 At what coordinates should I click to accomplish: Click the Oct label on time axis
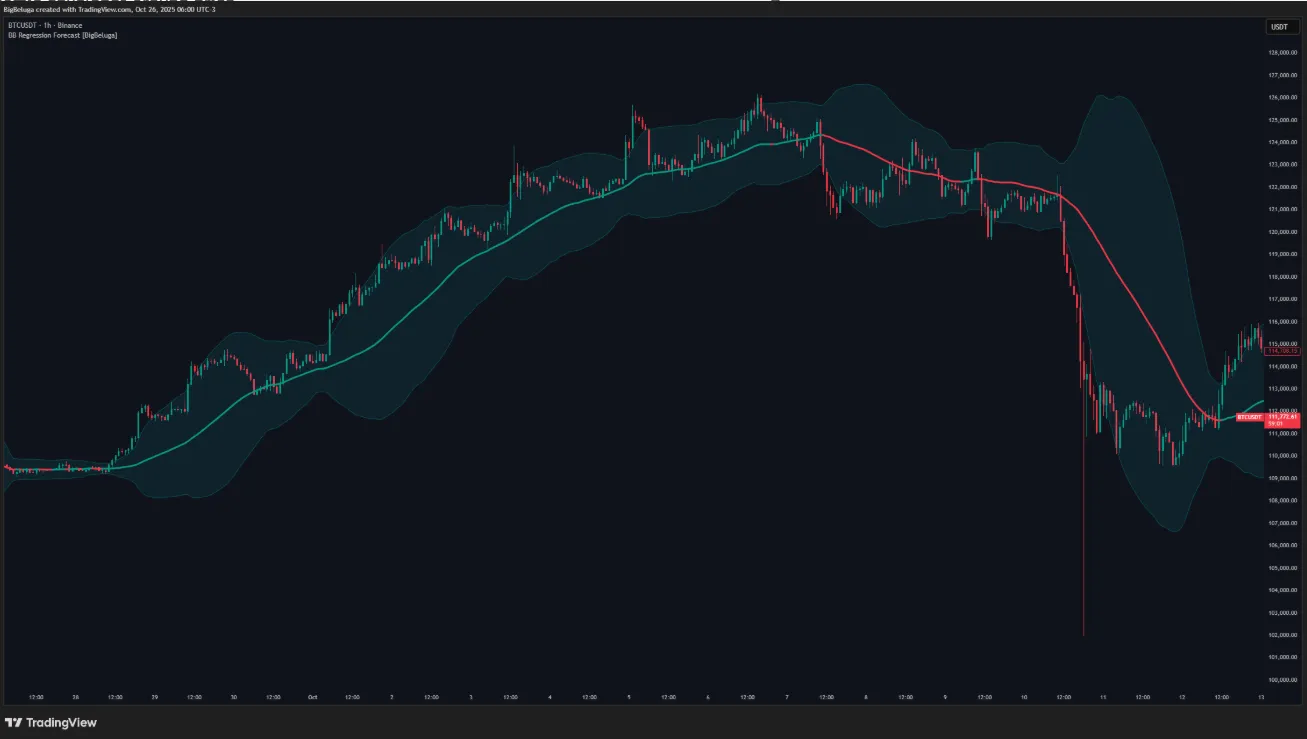pyautogui.click(x=312, y=697)
